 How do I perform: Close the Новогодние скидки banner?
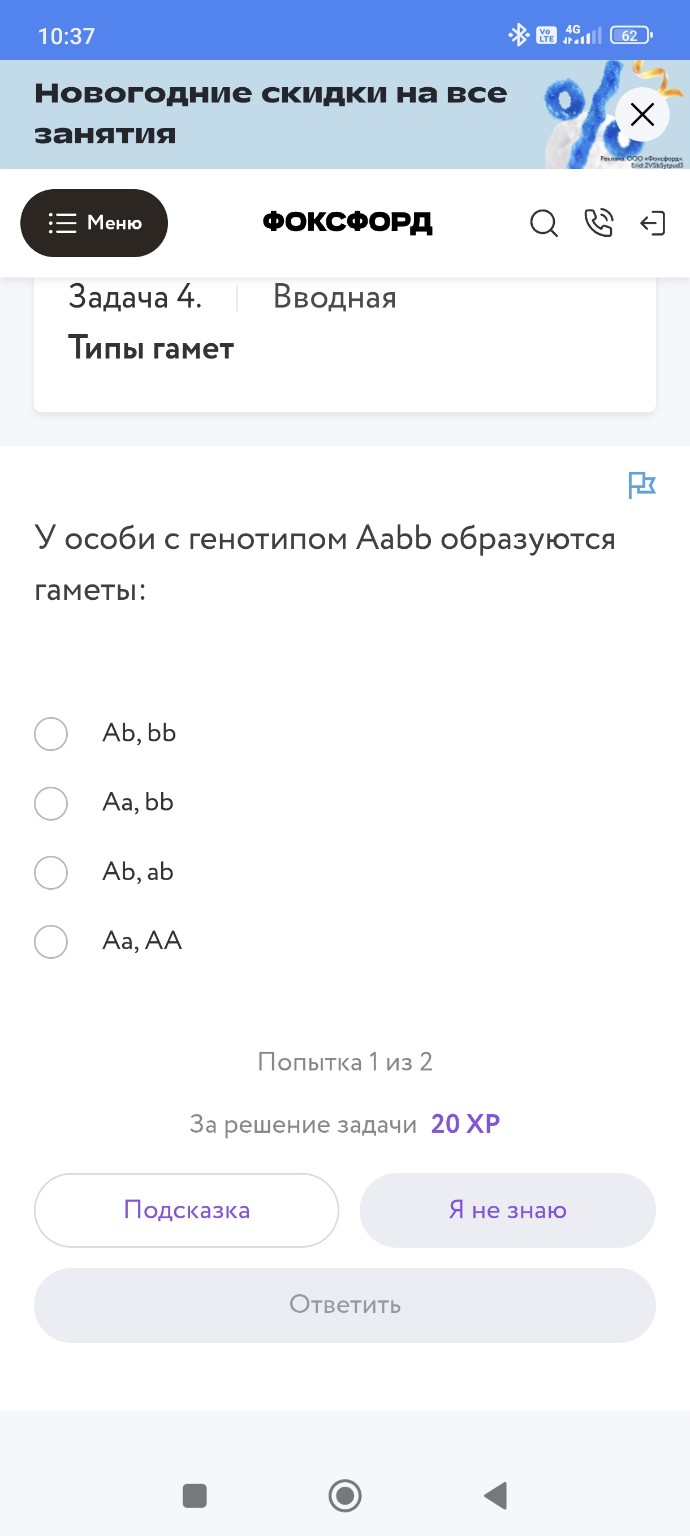[642, 114]
